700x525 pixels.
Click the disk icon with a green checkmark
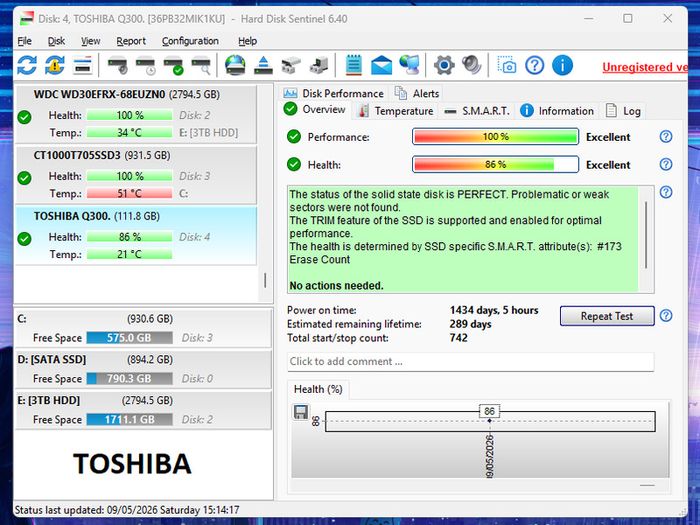tap(173, 66)
